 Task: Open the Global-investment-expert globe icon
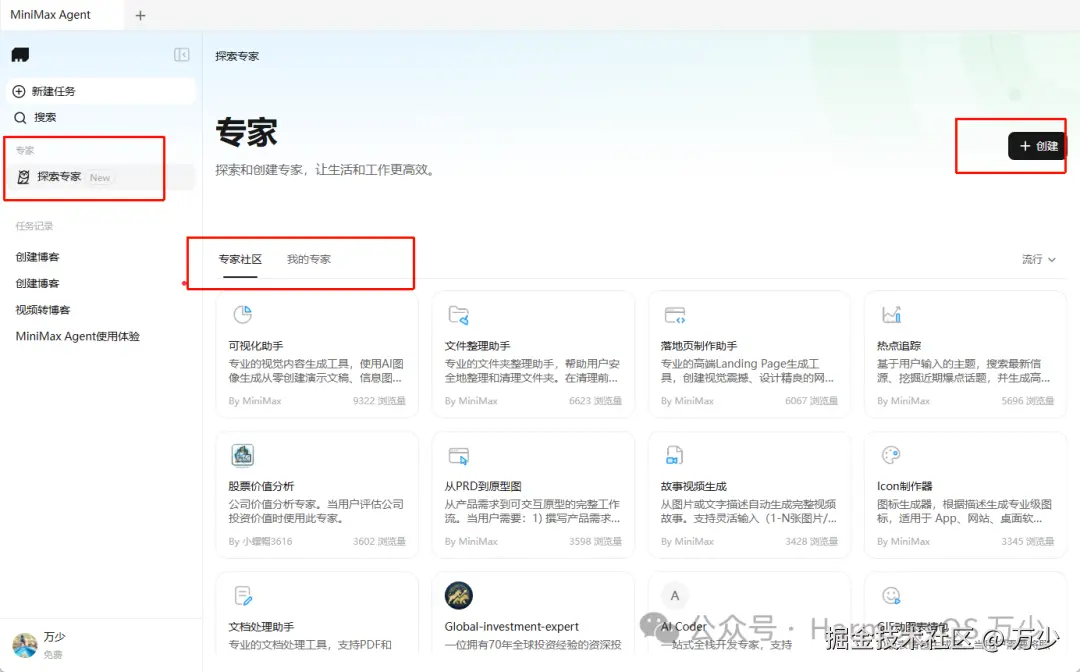click(x=457, y=593)
